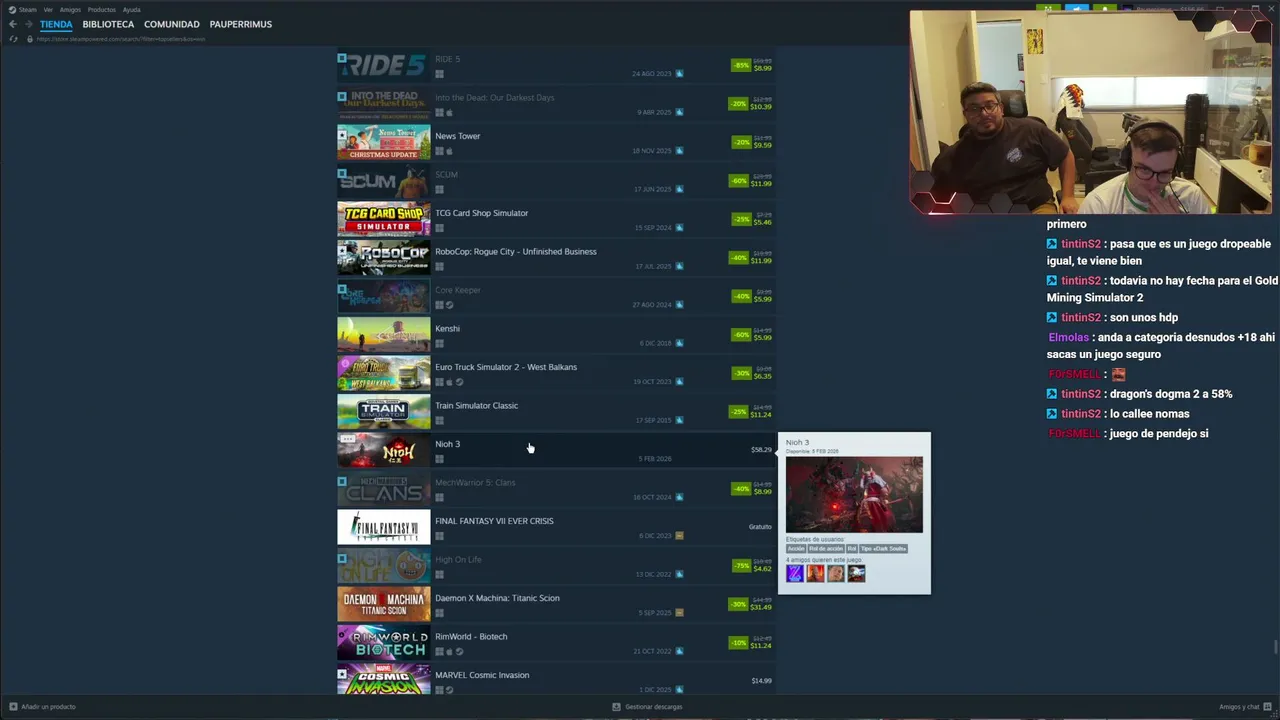Click the $14.99 price of MARVEL Cosmic Invasion
The image size is (1280, 720).
coord(761,681)
